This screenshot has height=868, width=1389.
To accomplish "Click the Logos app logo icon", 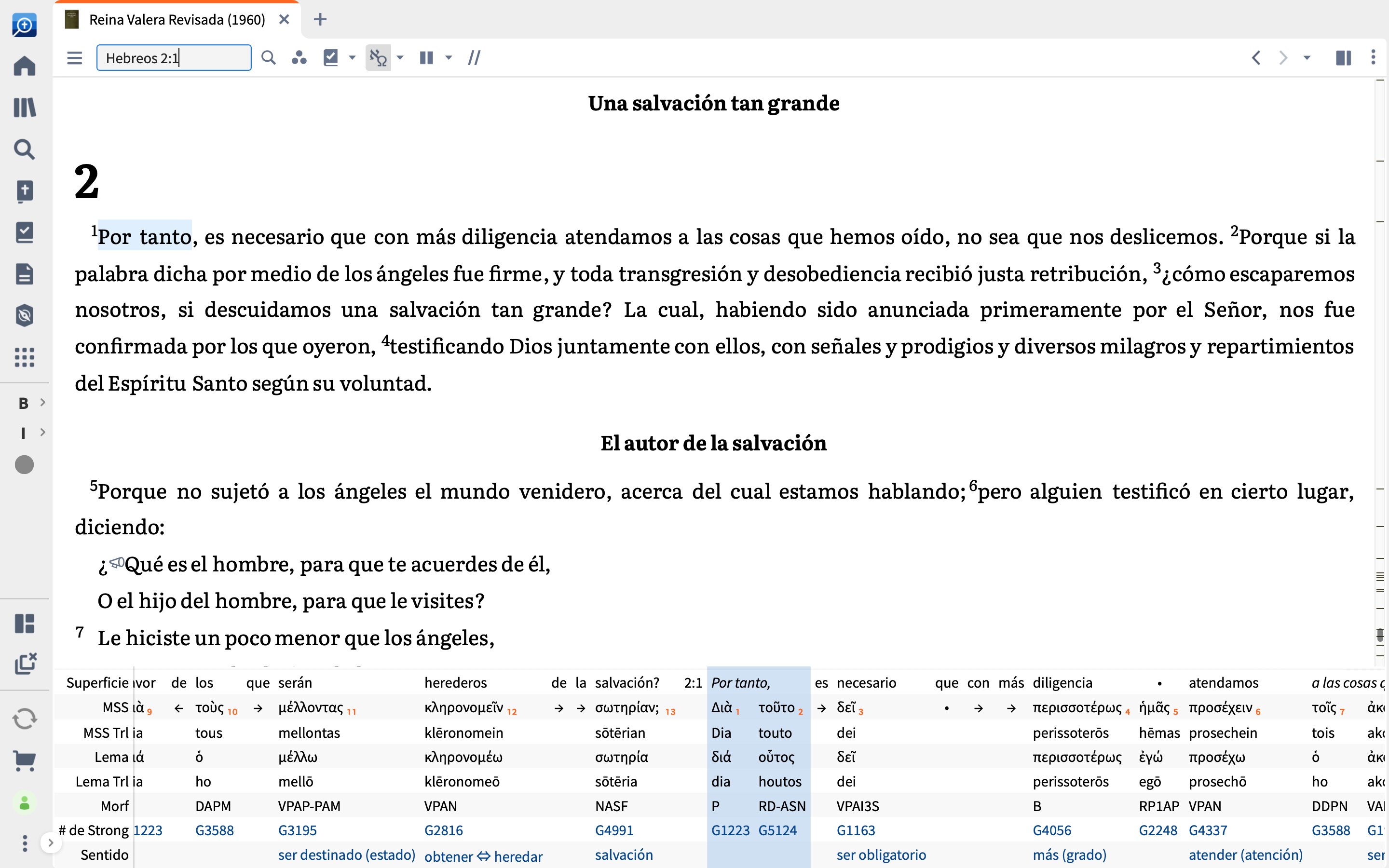I will tap(24, 25).
